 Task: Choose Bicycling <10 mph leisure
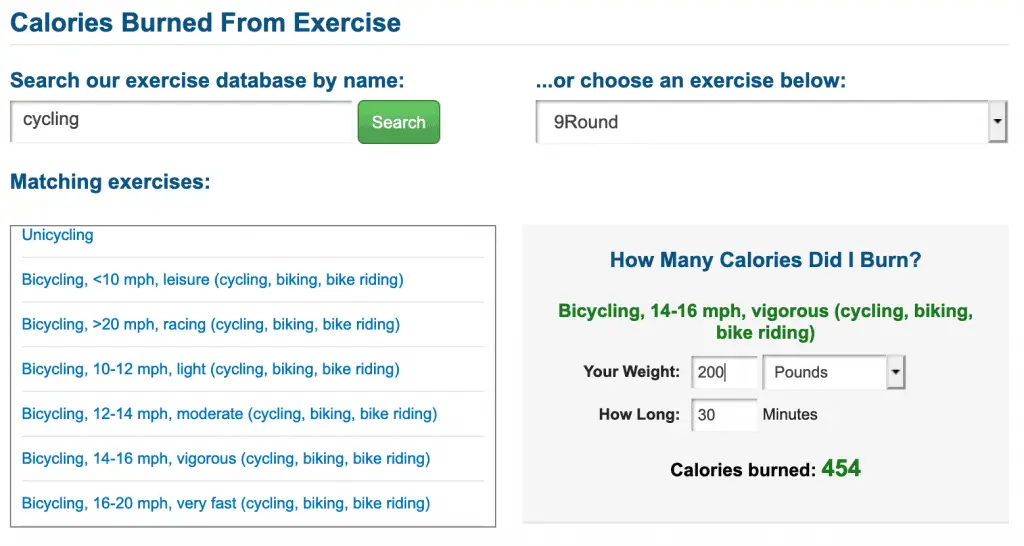click(212, 280)
